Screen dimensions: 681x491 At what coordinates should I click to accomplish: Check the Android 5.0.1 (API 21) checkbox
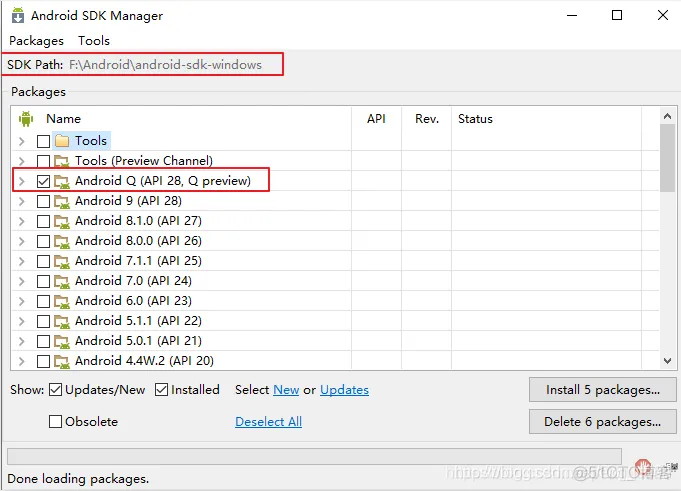point(43,341)
